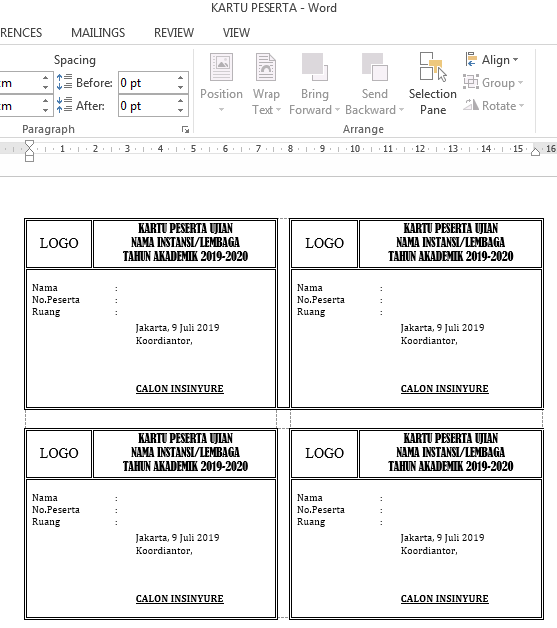Viewport: 557px width, 628px height.
Task: Click the Rotate objects icon
Action: pos(471,105)
